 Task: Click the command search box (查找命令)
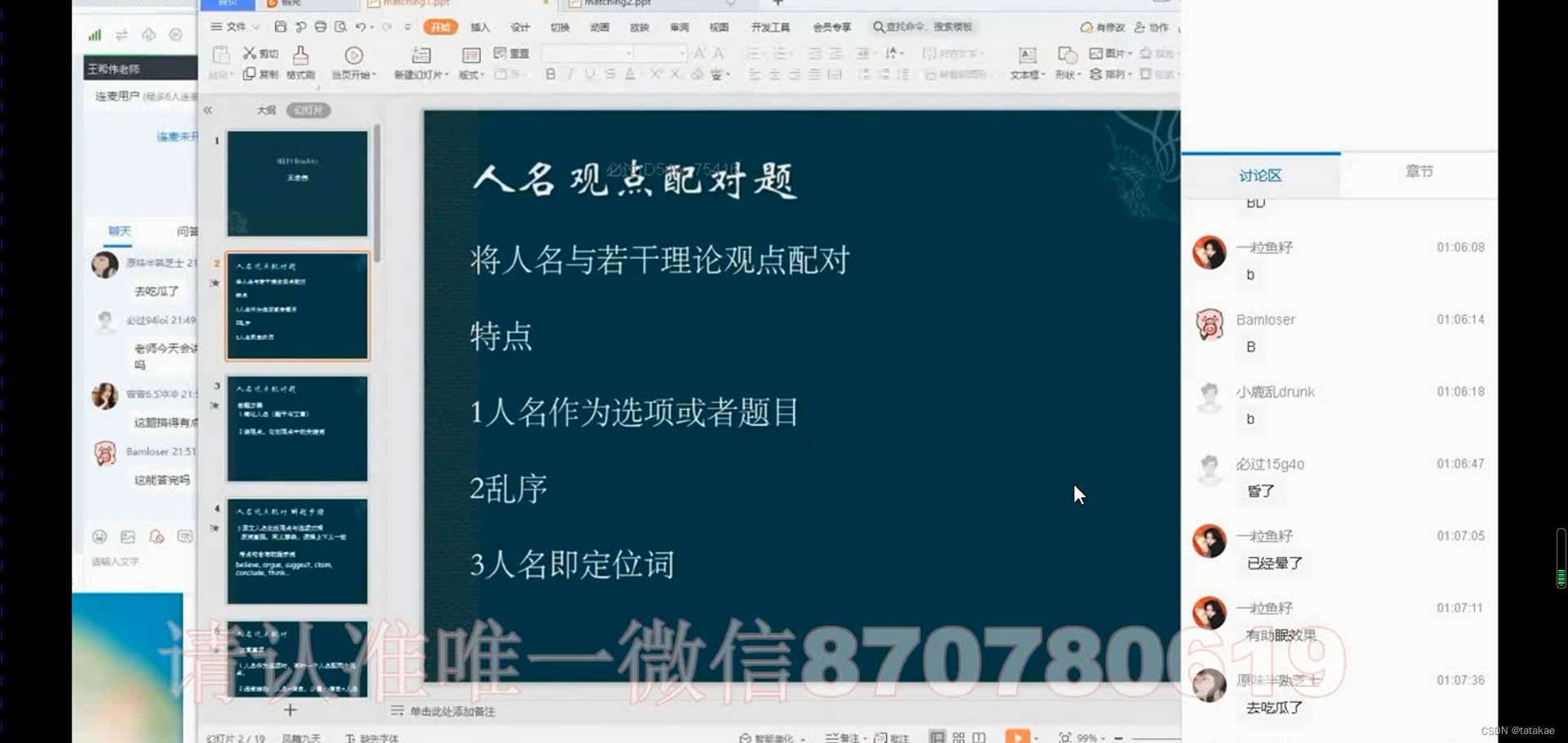tap(924, 27)
